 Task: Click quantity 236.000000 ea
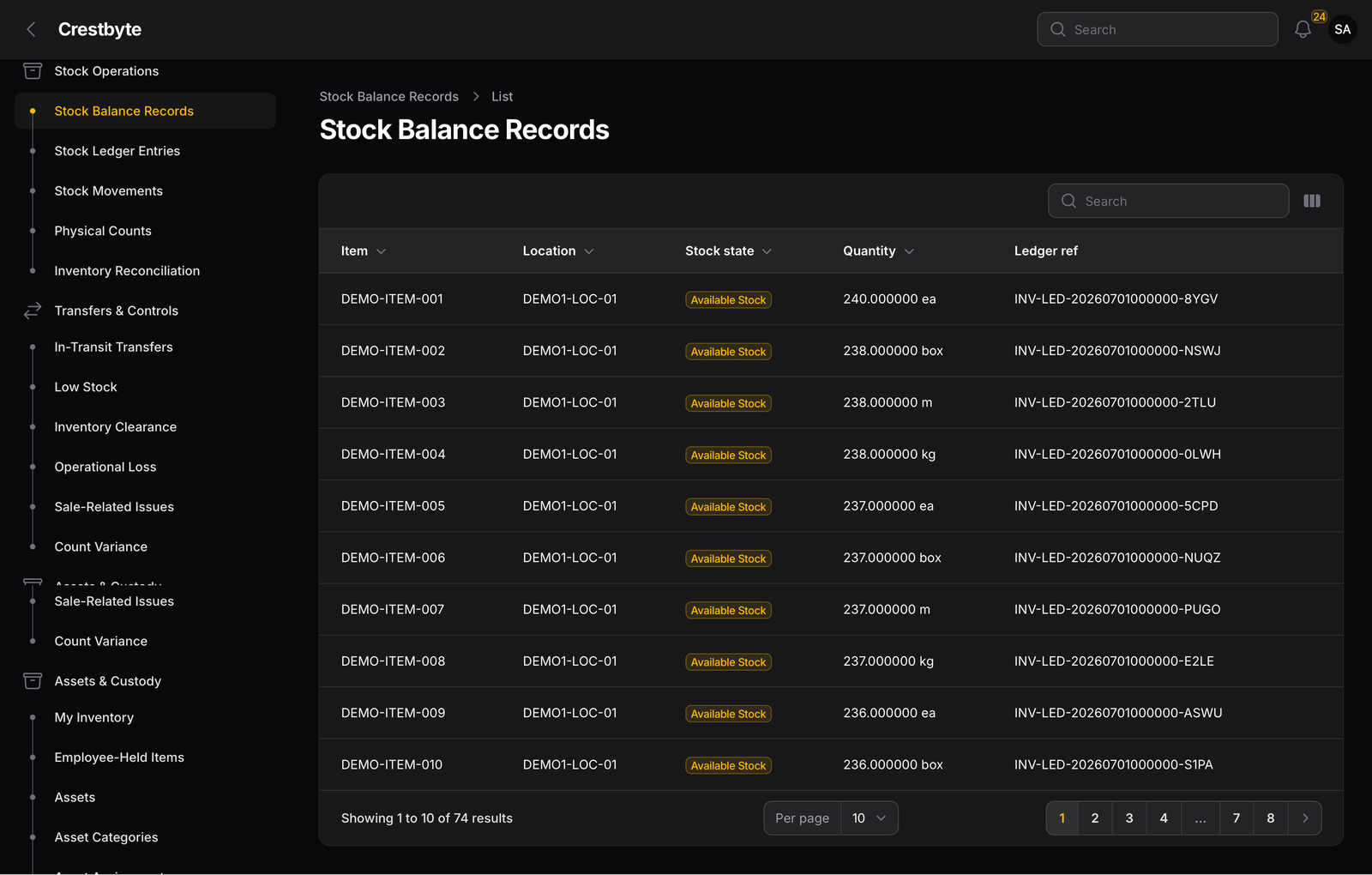[x=889, y=713]
